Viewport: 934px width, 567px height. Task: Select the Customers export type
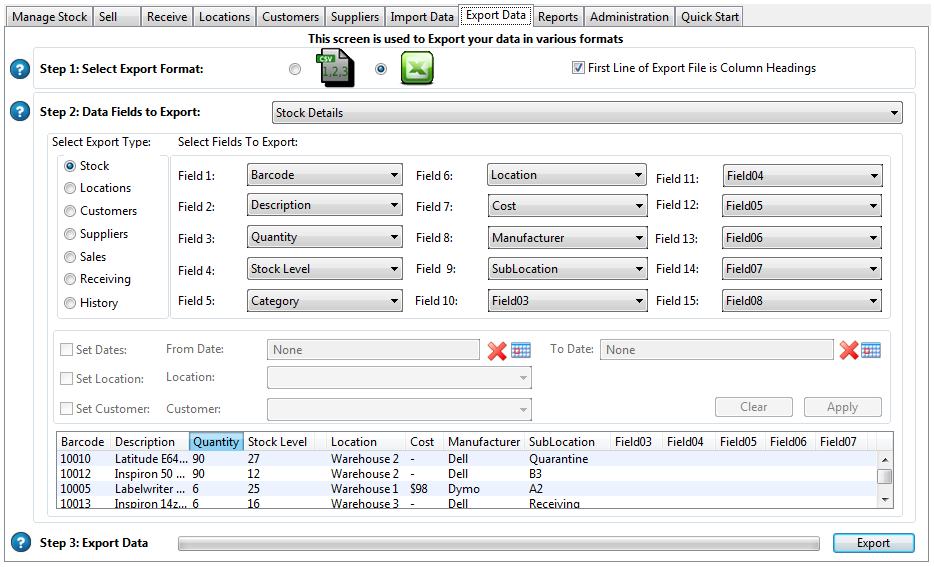click(70, 211)
